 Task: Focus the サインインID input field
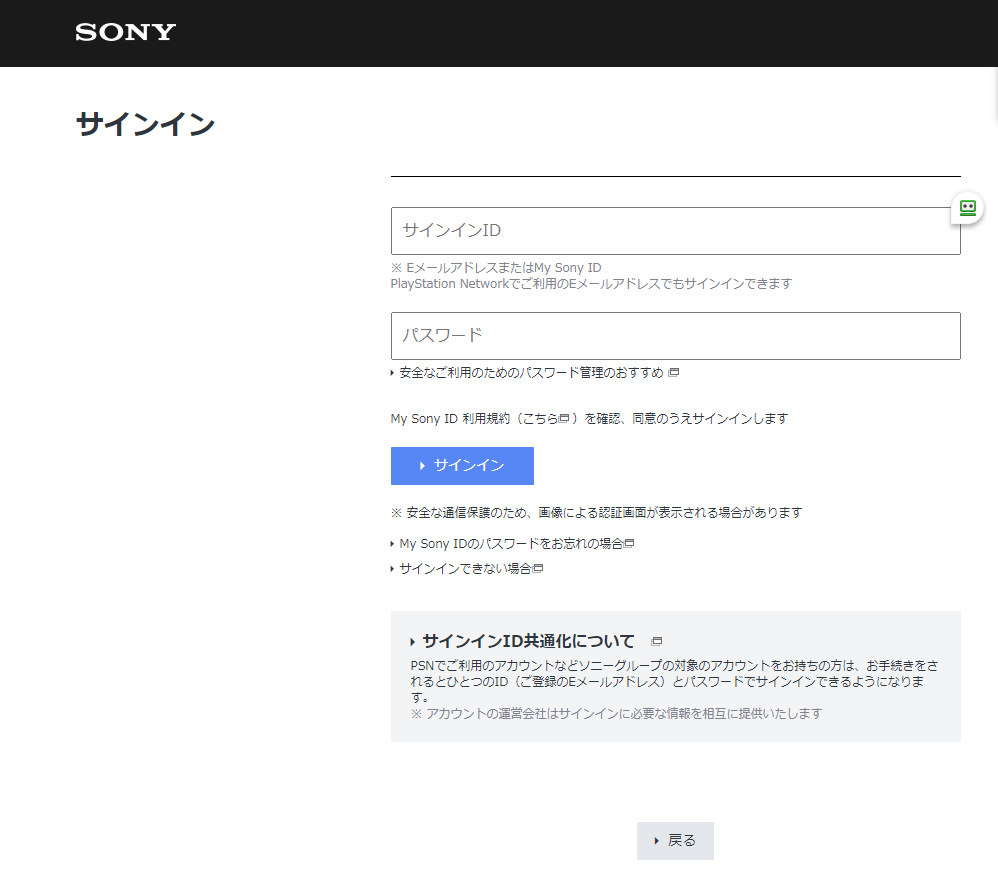point(675,231)
